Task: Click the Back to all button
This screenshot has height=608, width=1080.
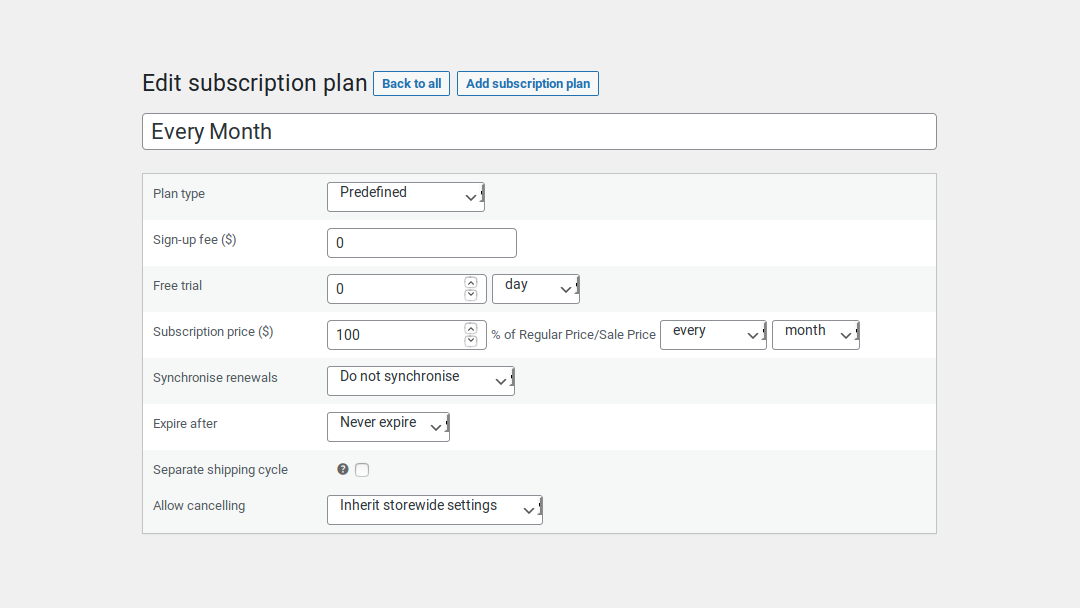Action: (411, 83)
